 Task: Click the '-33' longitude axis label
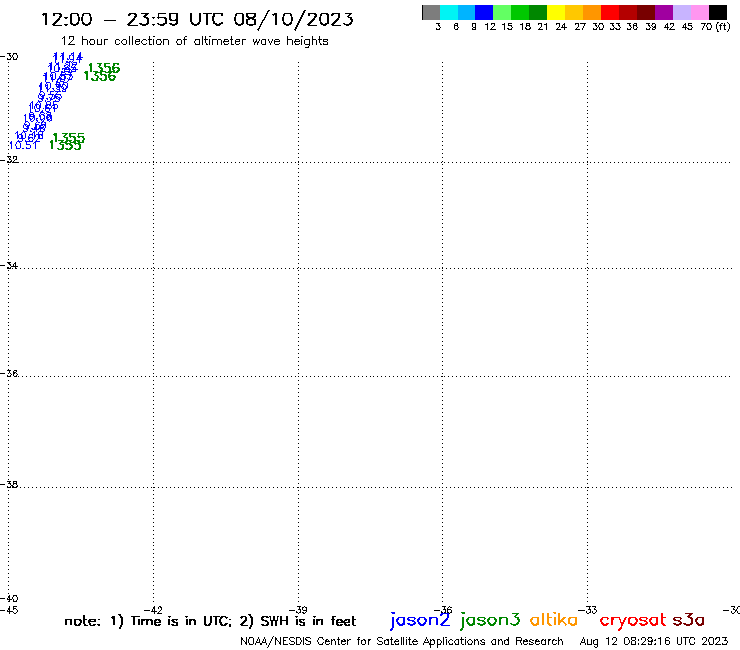[x=588, y=610]
